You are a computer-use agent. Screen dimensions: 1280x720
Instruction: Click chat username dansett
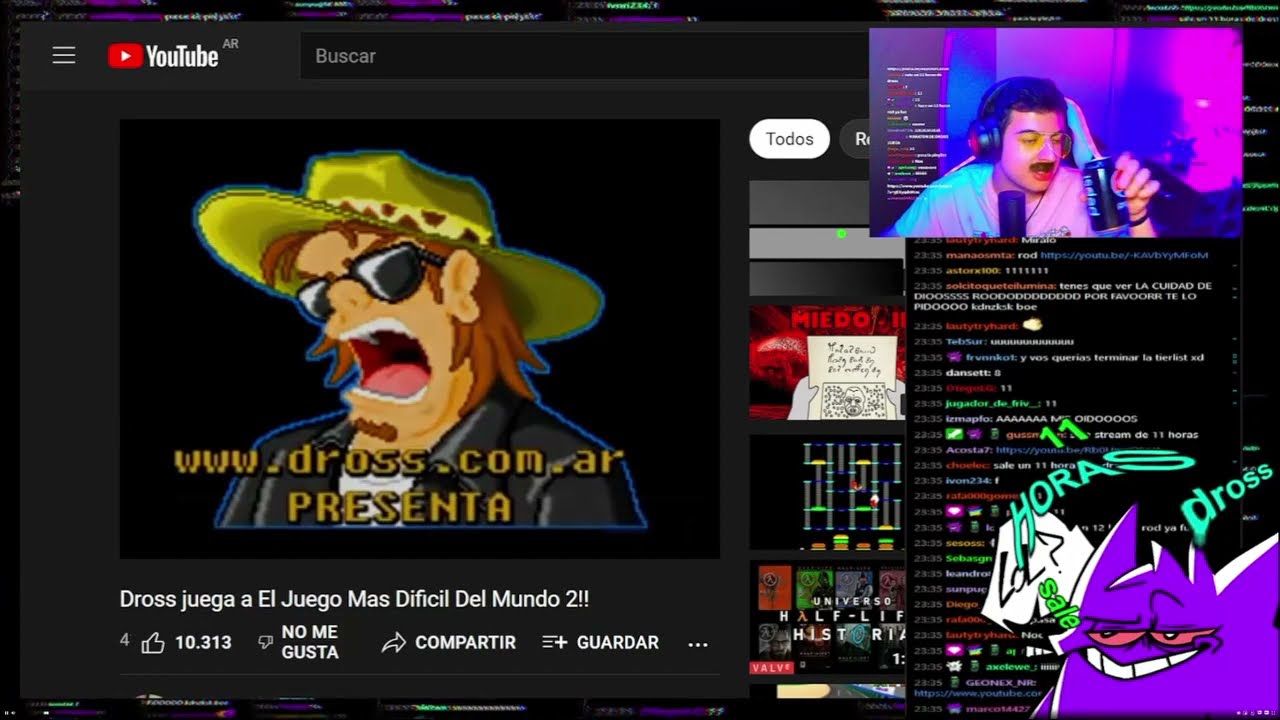967,372
